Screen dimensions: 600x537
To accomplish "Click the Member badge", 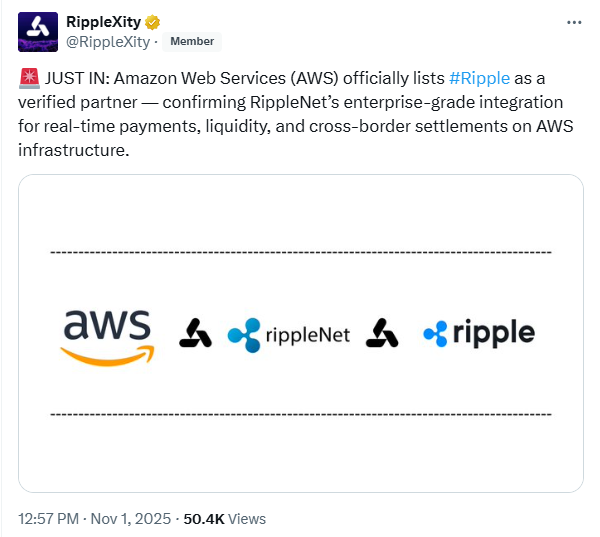I will tap(192, 42).
